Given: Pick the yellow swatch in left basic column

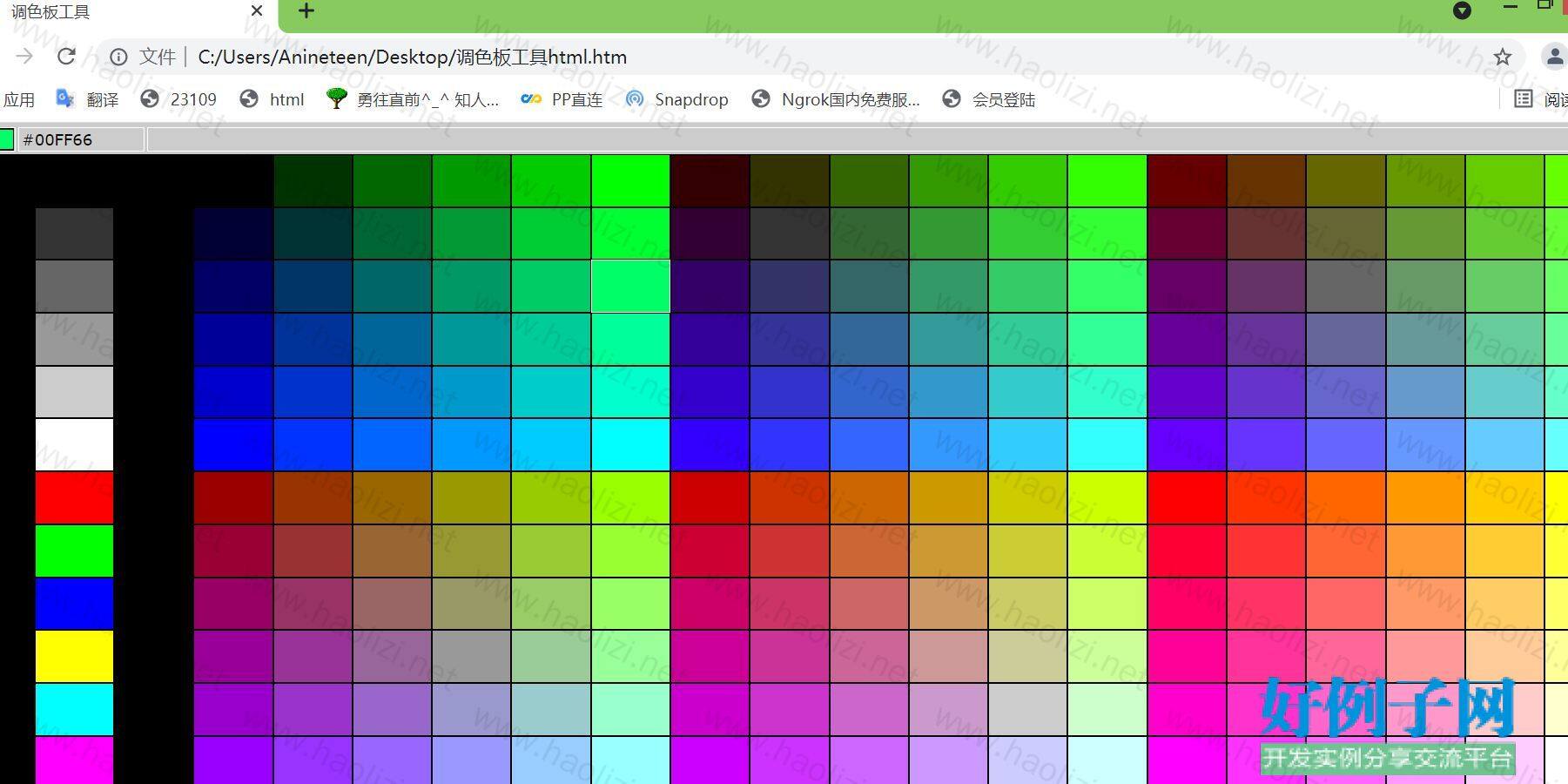Looking at the screenshot, I should (x=74, y=656).
